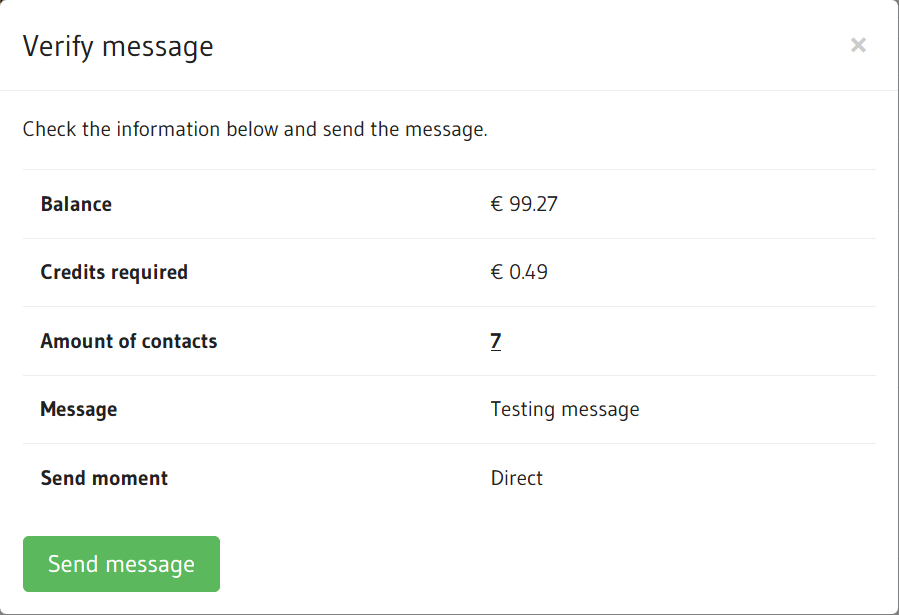Click the Verify message dialog title
This screenshot has width=899, height=615.
118,46
